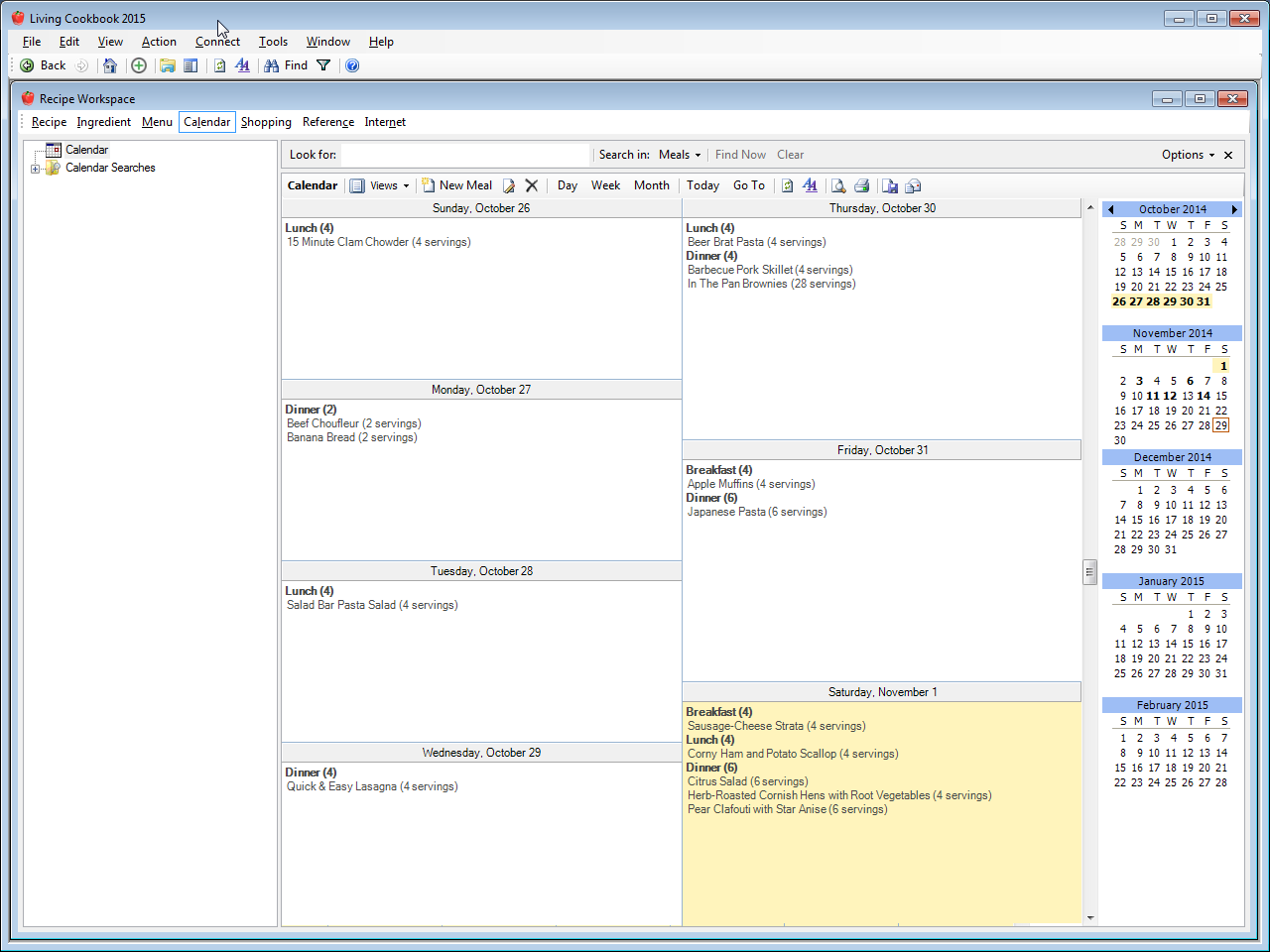Screen dimensions: 1270x952
Task: Go to next month arrow in mini calendar
Action: pos(1234,209)
